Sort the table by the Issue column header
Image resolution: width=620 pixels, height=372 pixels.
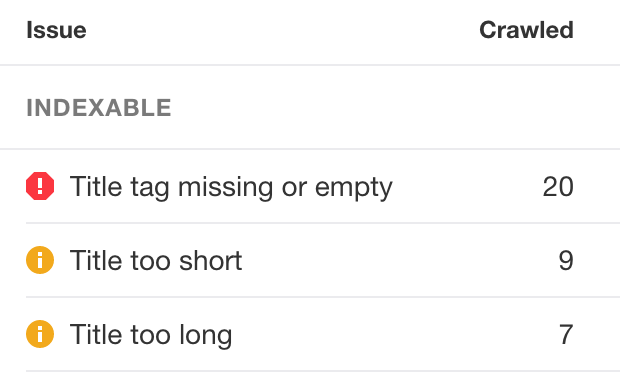pos(56,30)
